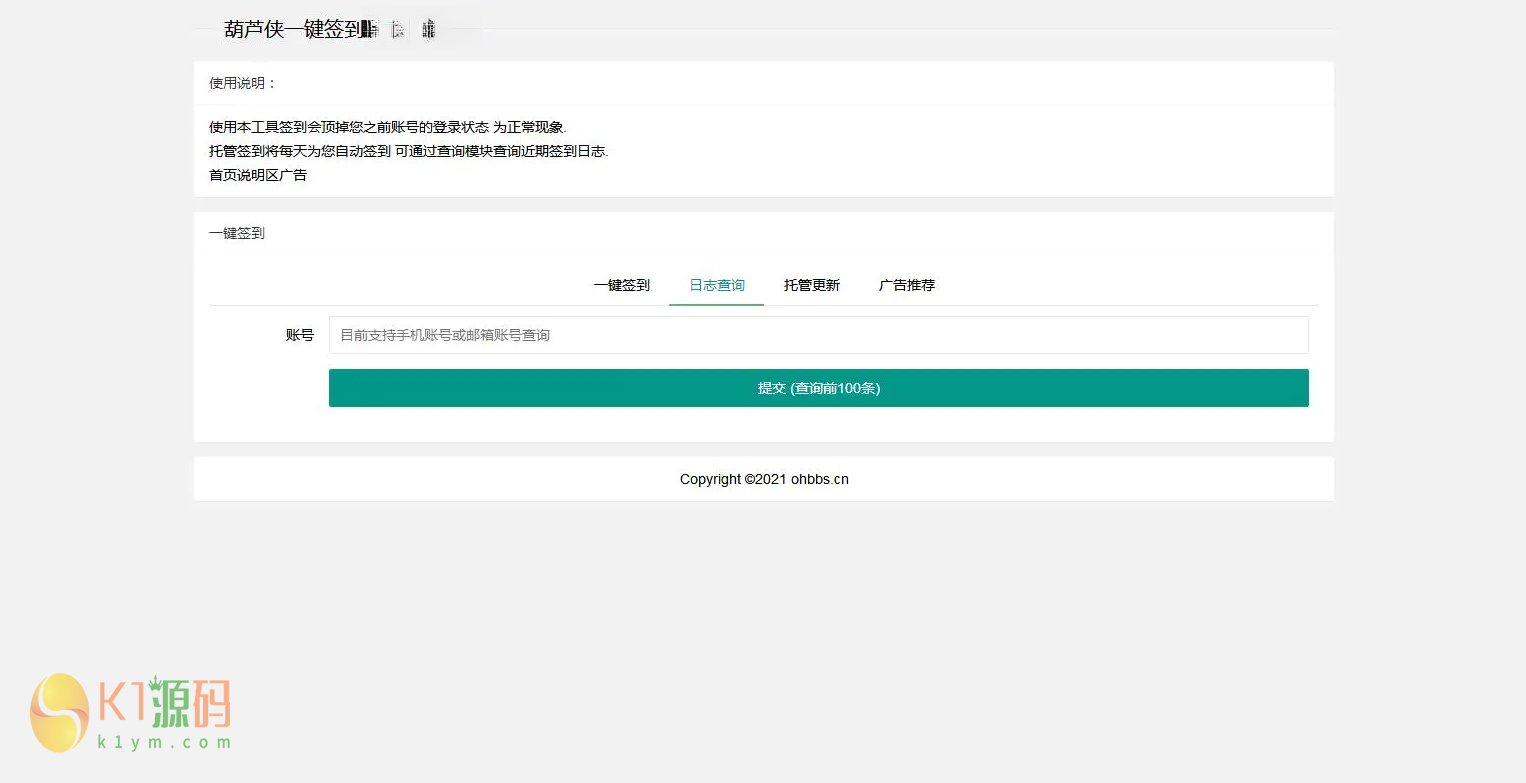Click the 首页说明区广告 ad text
This screenshot has height=783, width=1526.
click(258, 175)
